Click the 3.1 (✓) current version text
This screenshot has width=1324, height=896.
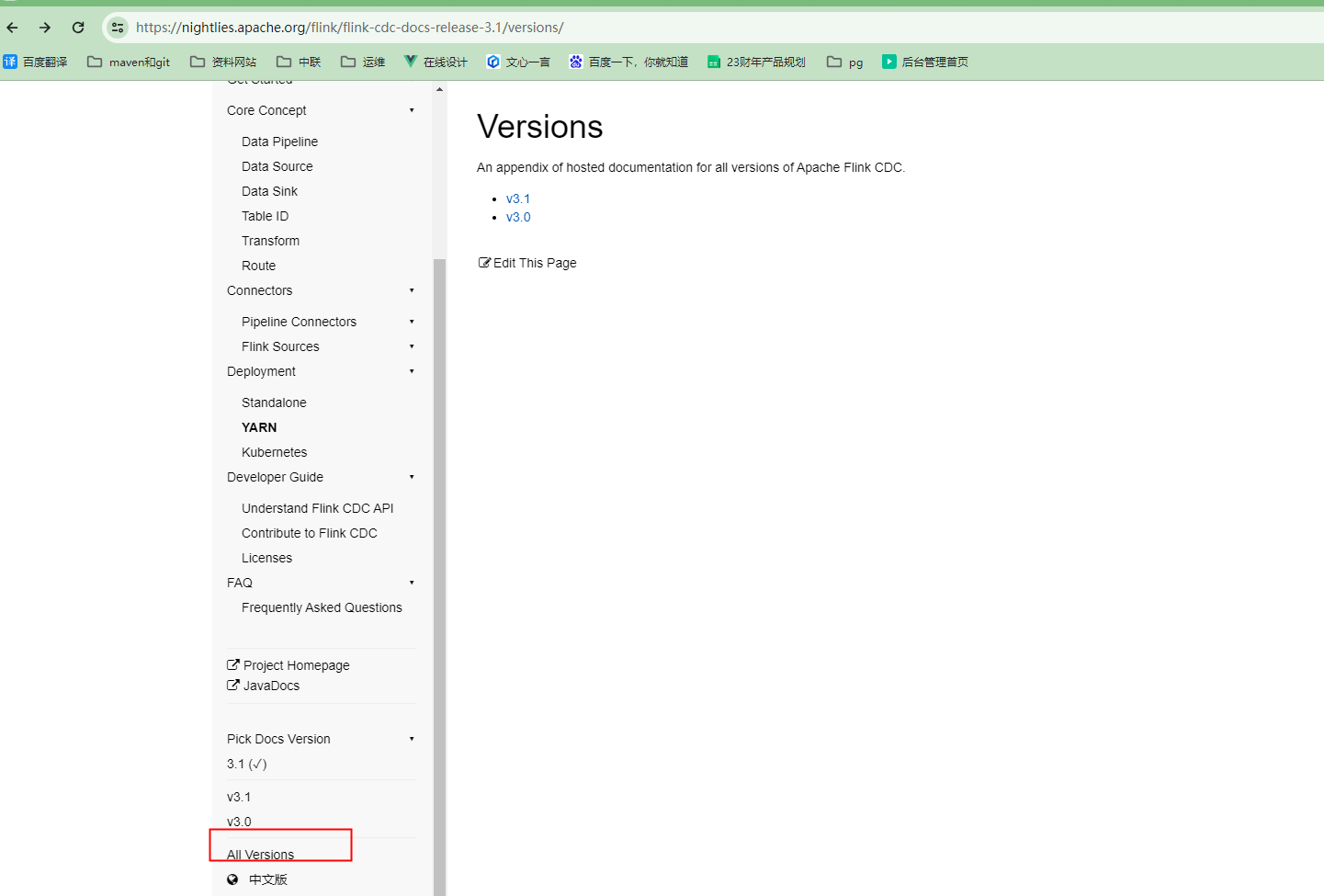point(246,764)
